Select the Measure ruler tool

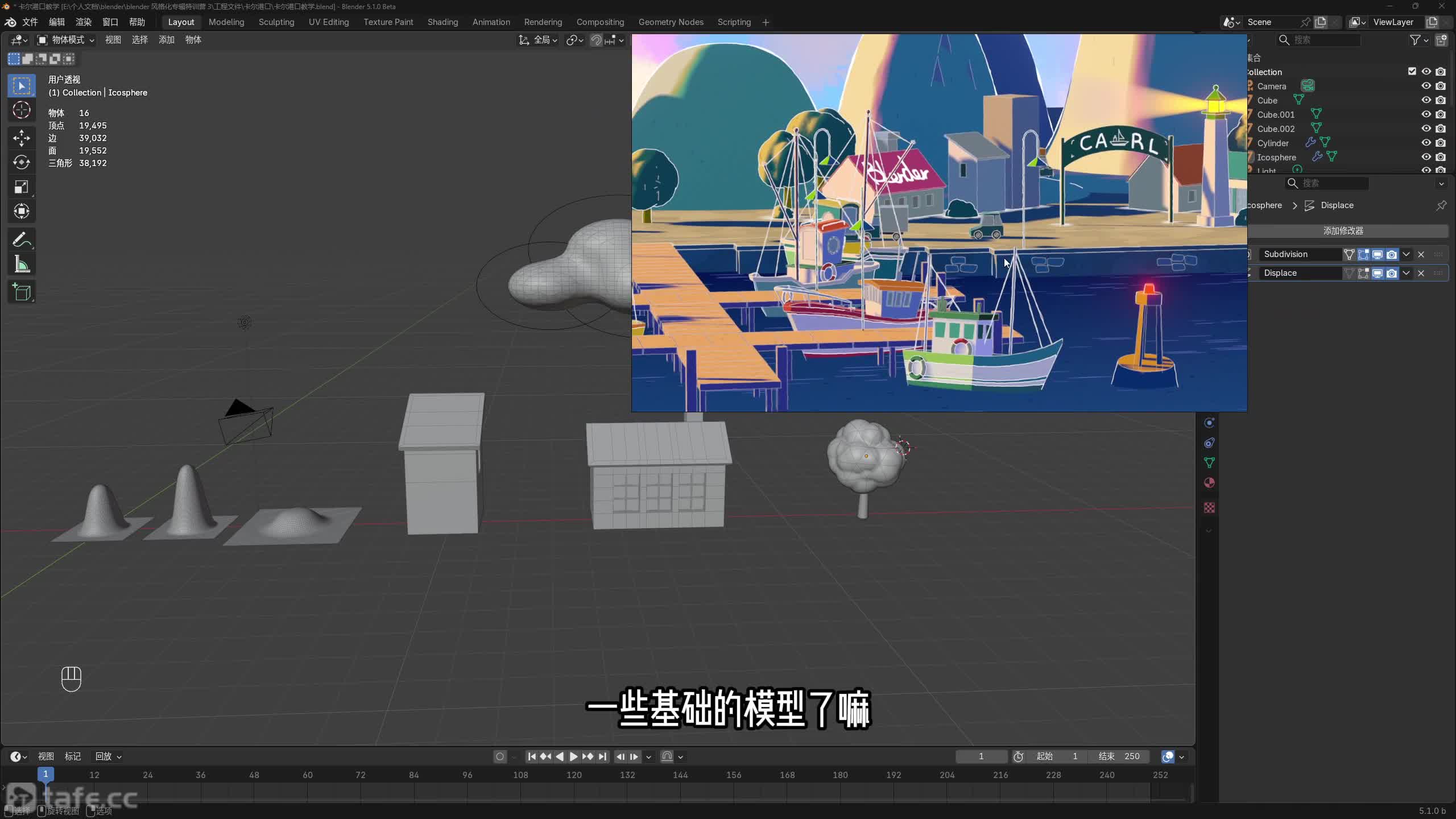point(22,264)
